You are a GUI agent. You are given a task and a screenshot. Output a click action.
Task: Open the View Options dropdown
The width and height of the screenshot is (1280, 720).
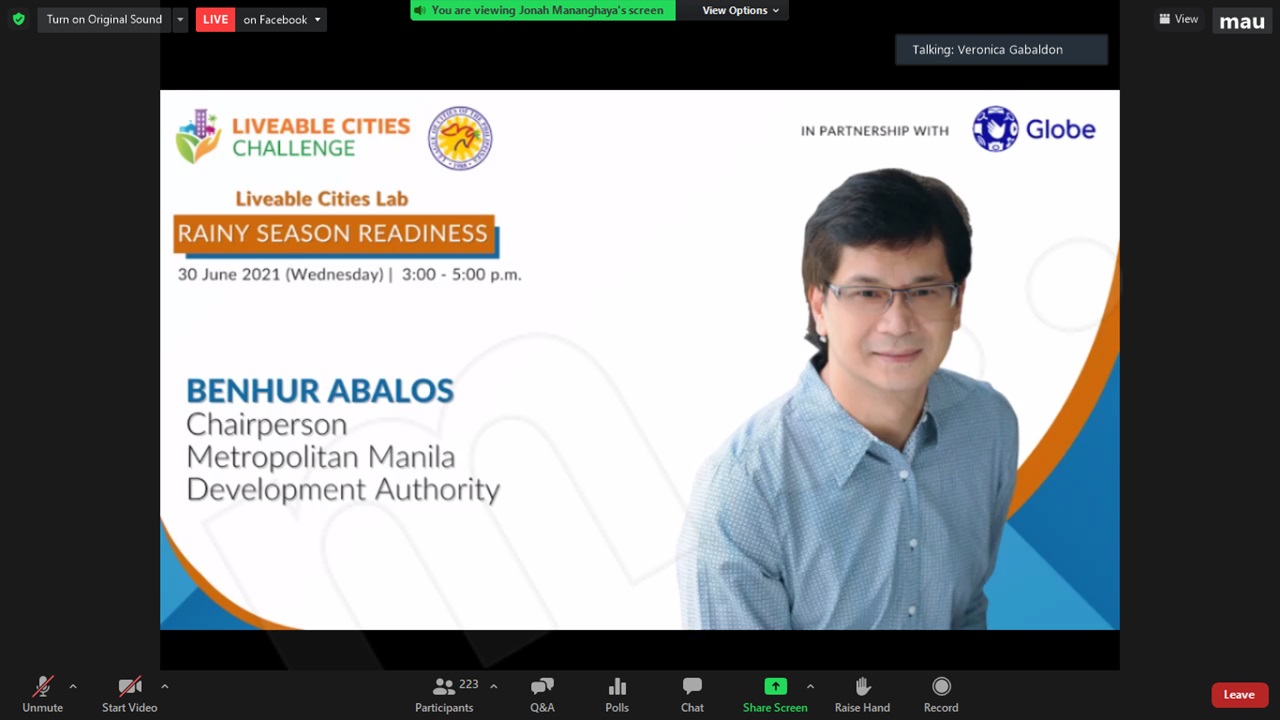pos(740,10)
